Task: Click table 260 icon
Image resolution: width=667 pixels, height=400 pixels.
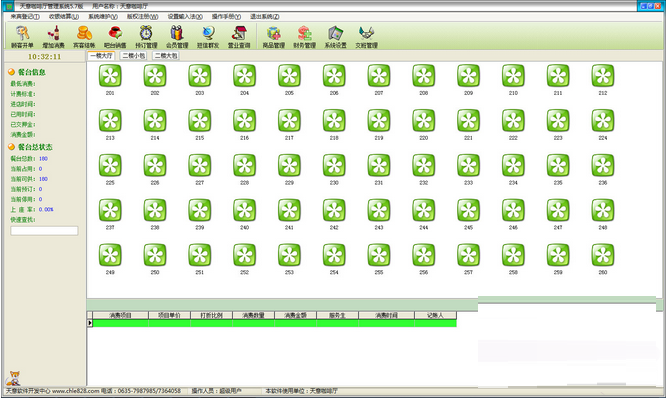Action: [x=601, y=254]
